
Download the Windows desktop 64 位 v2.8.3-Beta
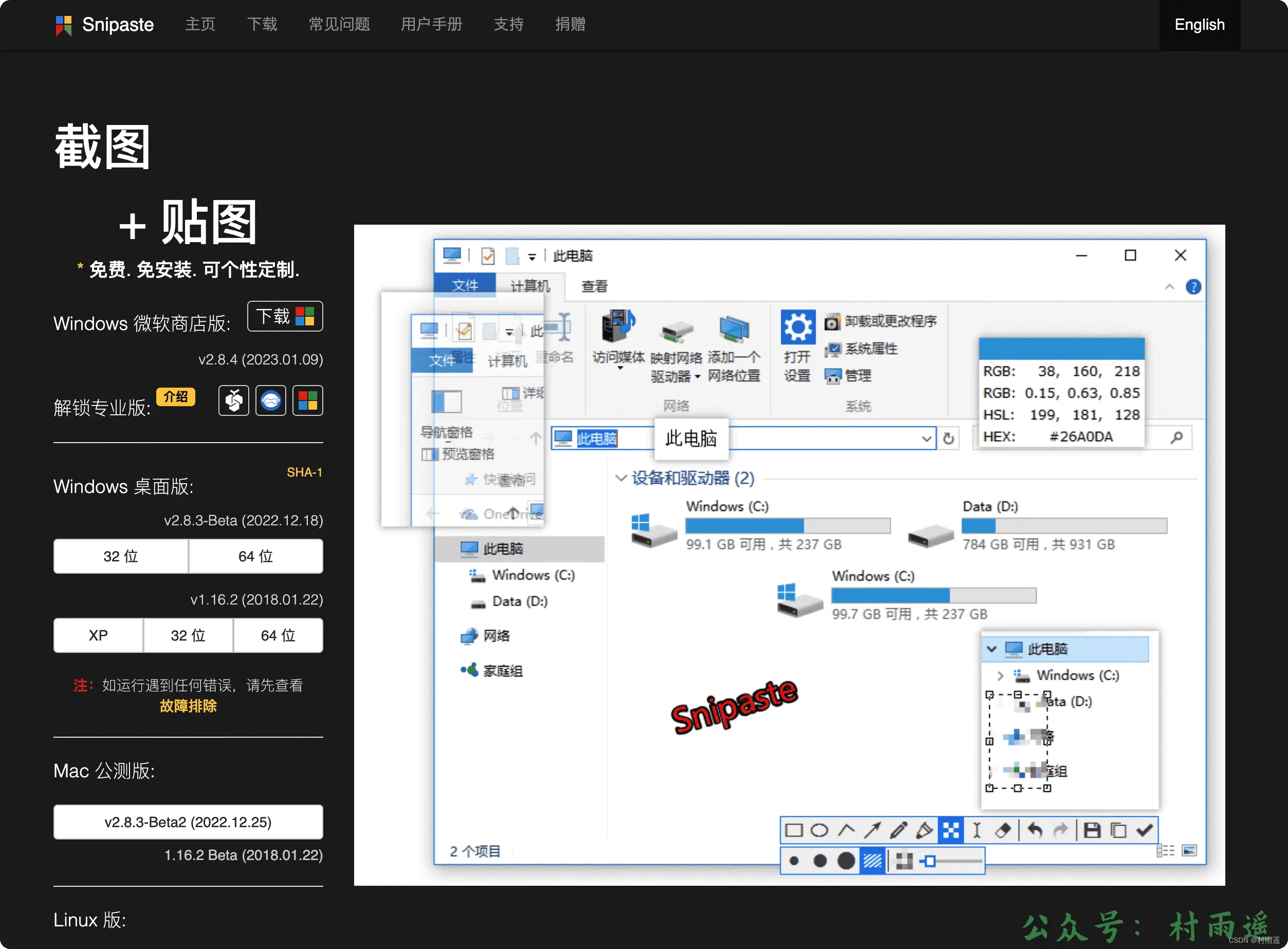(255, 556)
